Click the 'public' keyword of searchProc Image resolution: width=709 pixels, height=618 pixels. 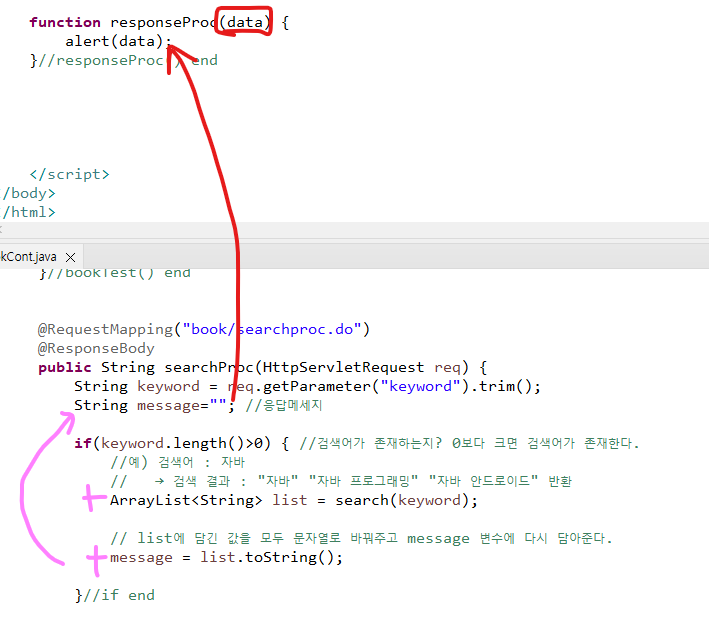point(65,367)
